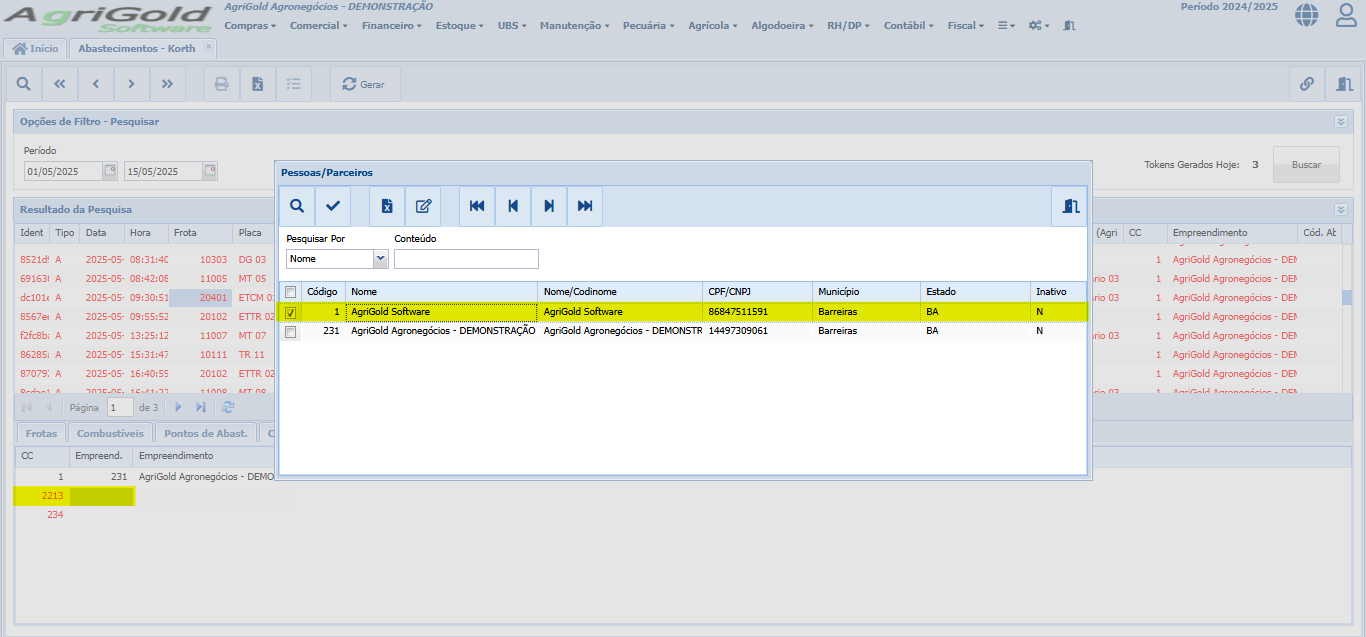The height and width of the screenshot is (637, 1366).
Task: Open the gears settings dropdown
Action: pos(1038,25)
